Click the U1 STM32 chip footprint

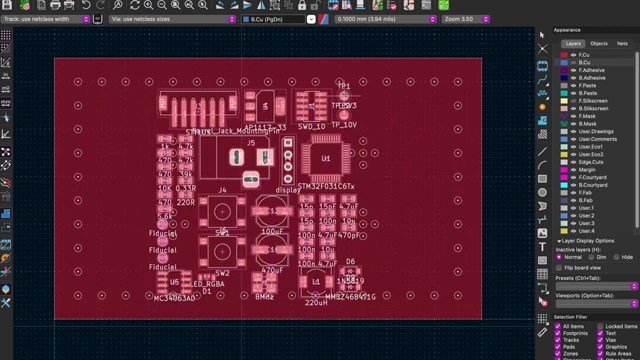[326, 159]
